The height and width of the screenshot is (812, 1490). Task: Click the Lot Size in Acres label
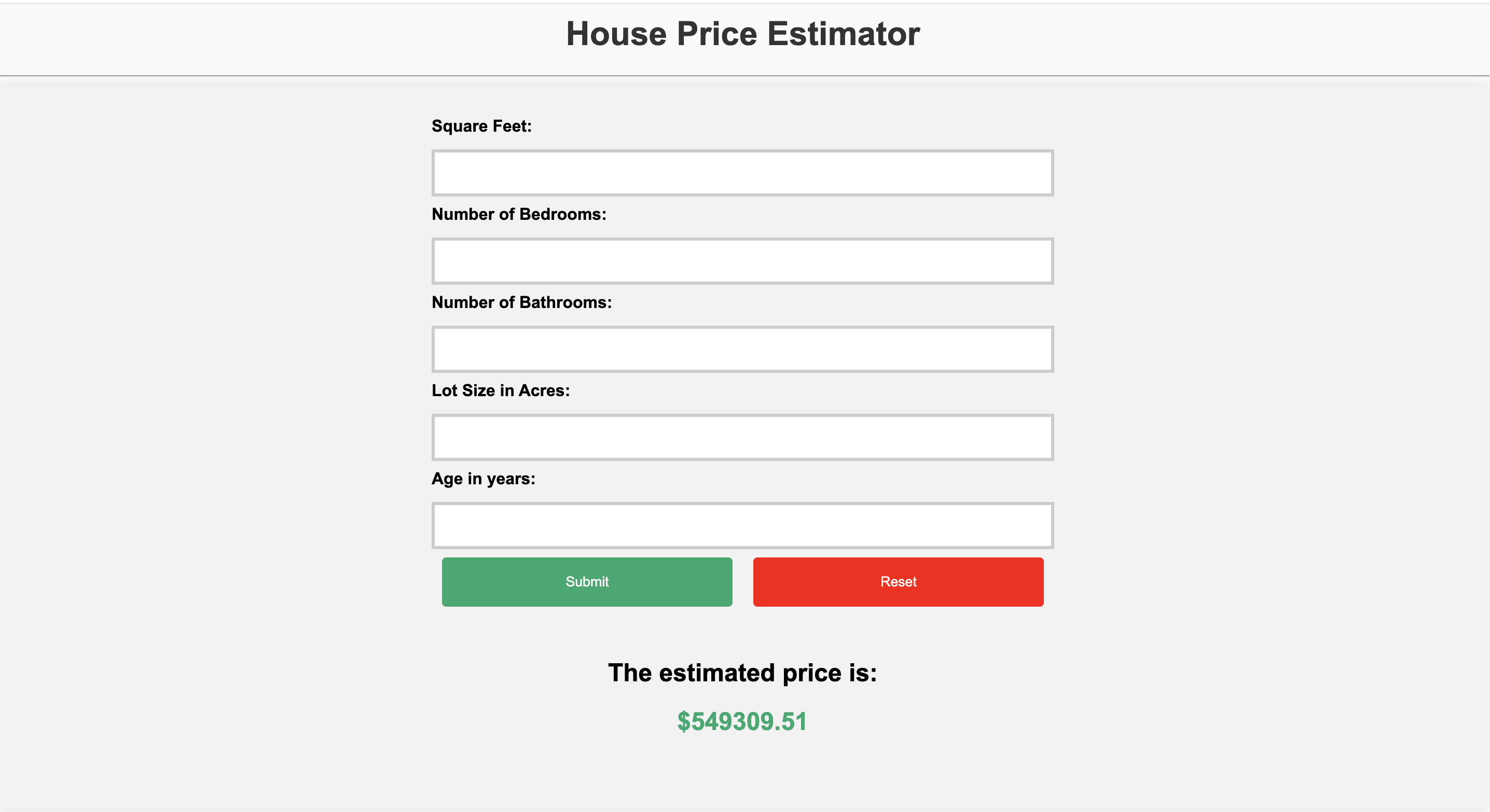[500, 390]
